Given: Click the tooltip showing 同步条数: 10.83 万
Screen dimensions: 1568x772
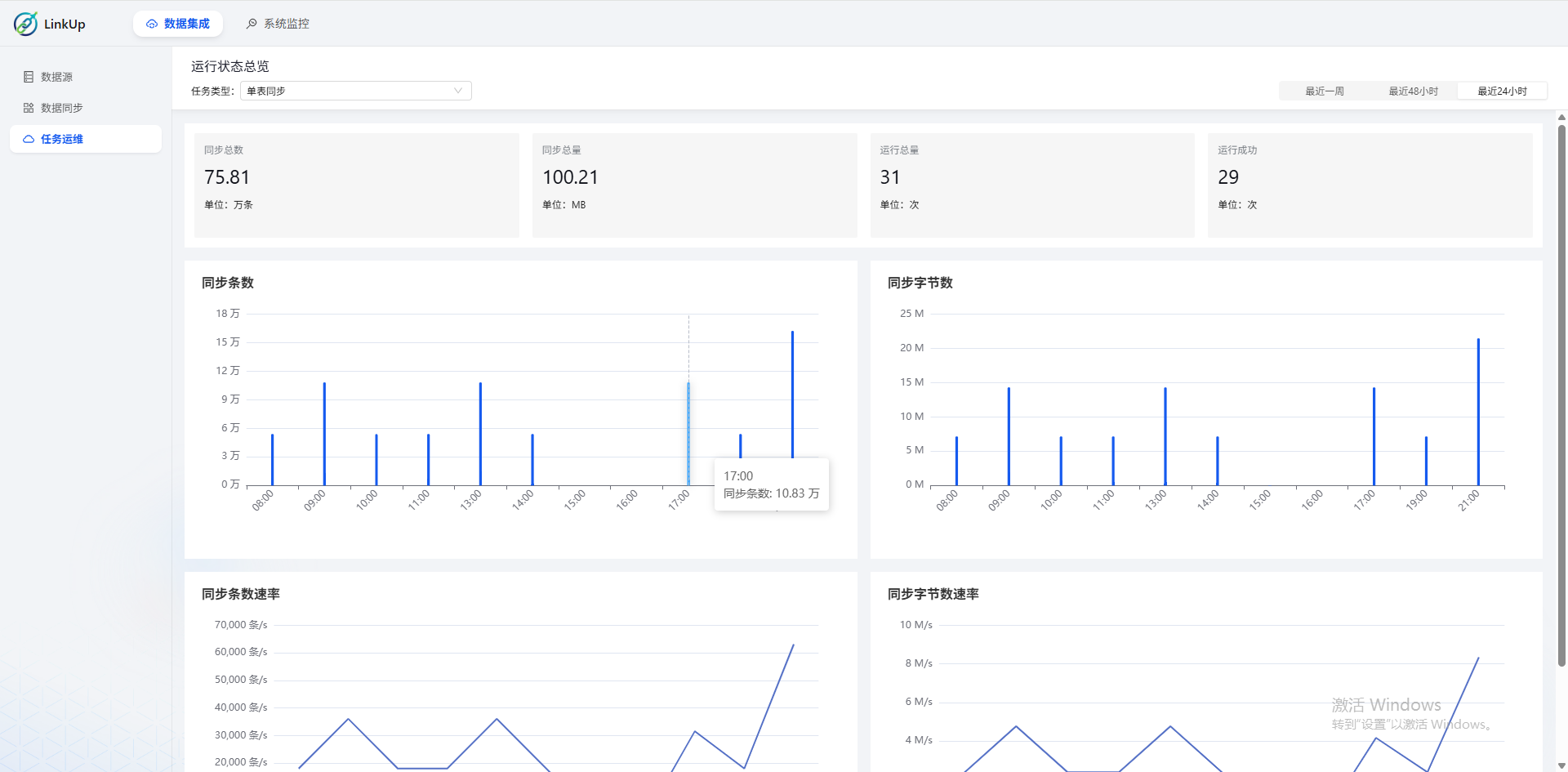Looking at the screenshot, I should [772, 485].
